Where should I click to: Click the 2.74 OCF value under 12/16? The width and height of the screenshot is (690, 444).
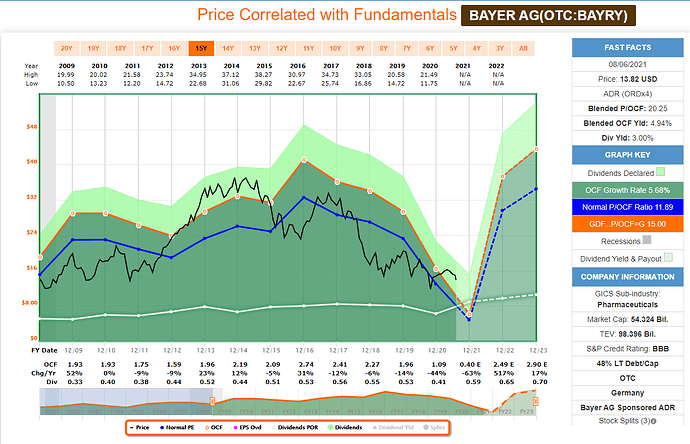(x=306, y=364)
